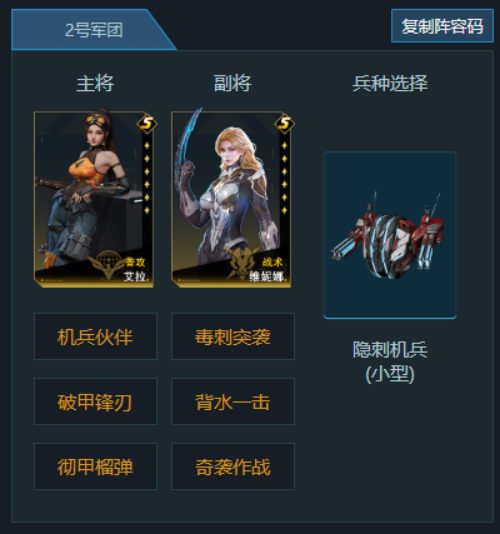Click the winged emblem on 艾拉's card
500x534 pixels.
pos(108,264)
